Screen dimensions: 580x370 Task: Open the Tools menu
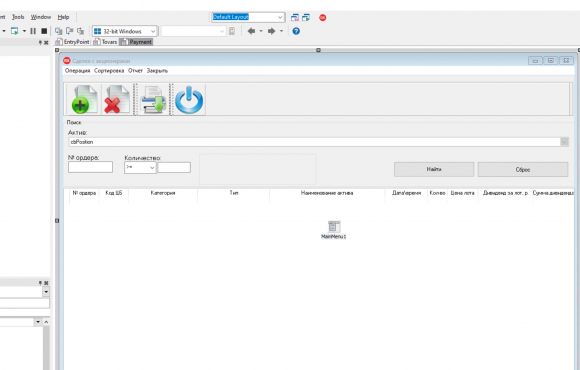(18, 17)
